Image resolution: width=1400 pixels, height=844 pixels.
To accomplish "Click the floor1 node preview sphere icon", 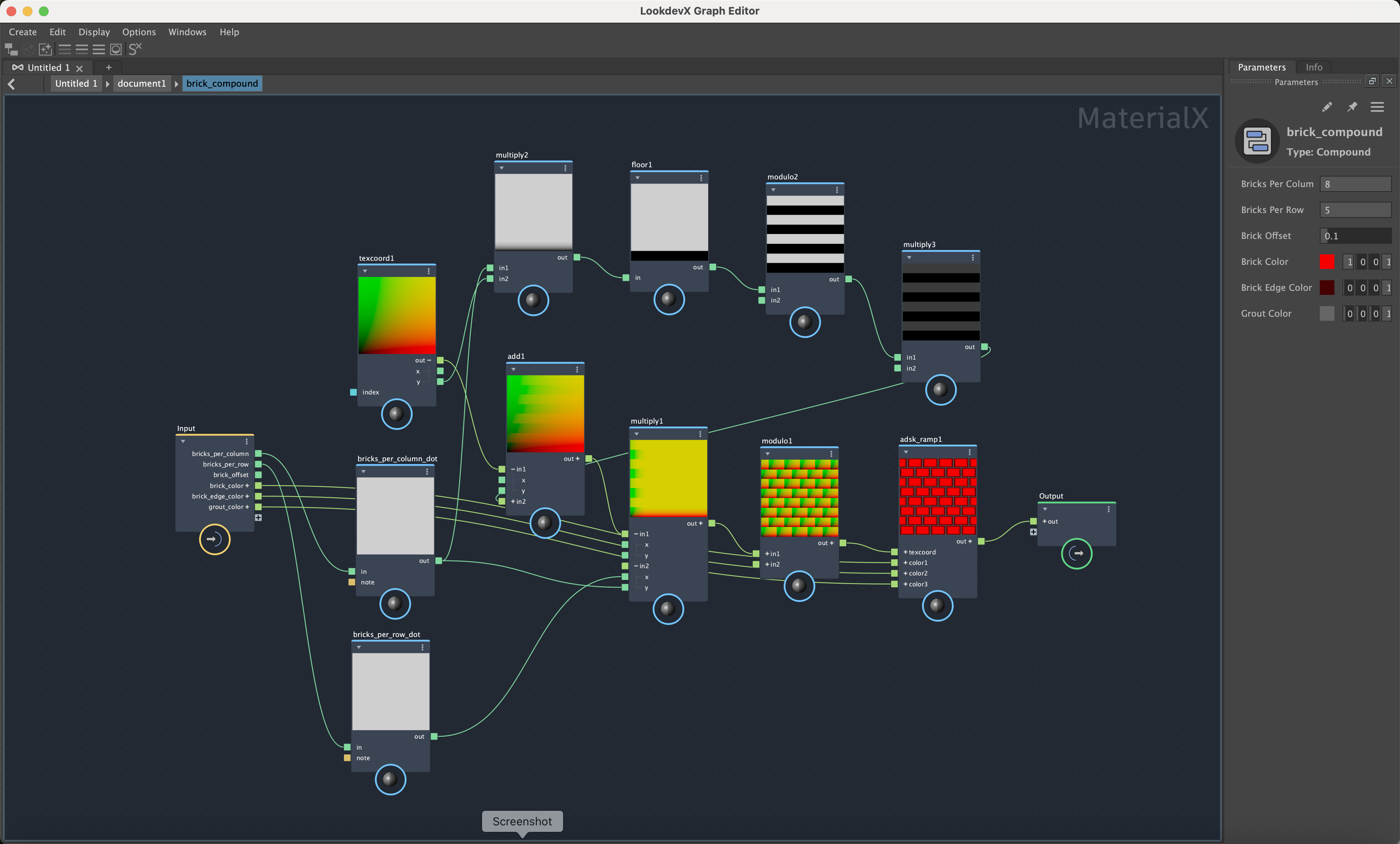I will coord(669,299).
